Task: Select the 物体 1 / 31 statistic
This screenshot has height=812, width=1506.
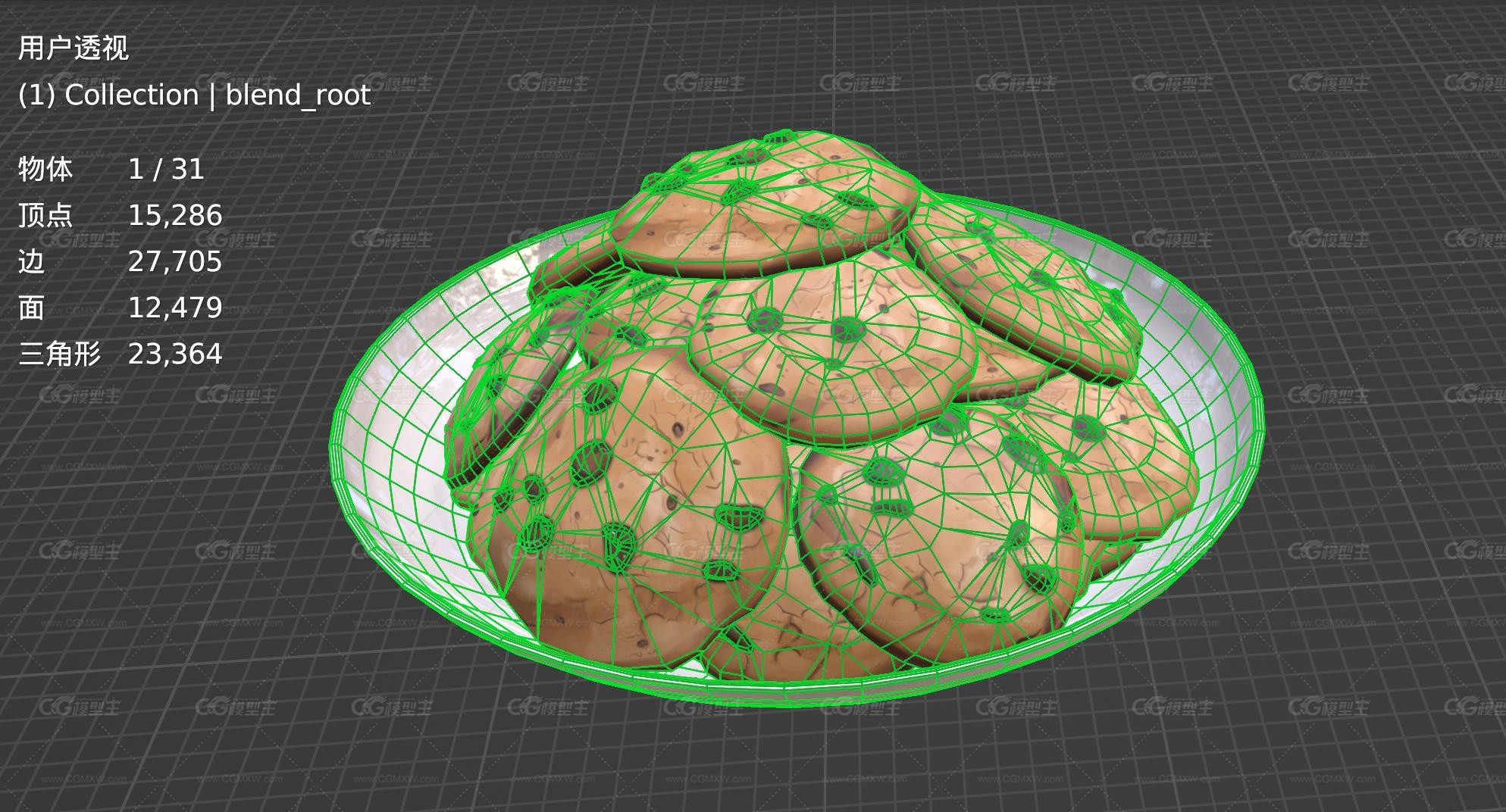Action: 111,169
